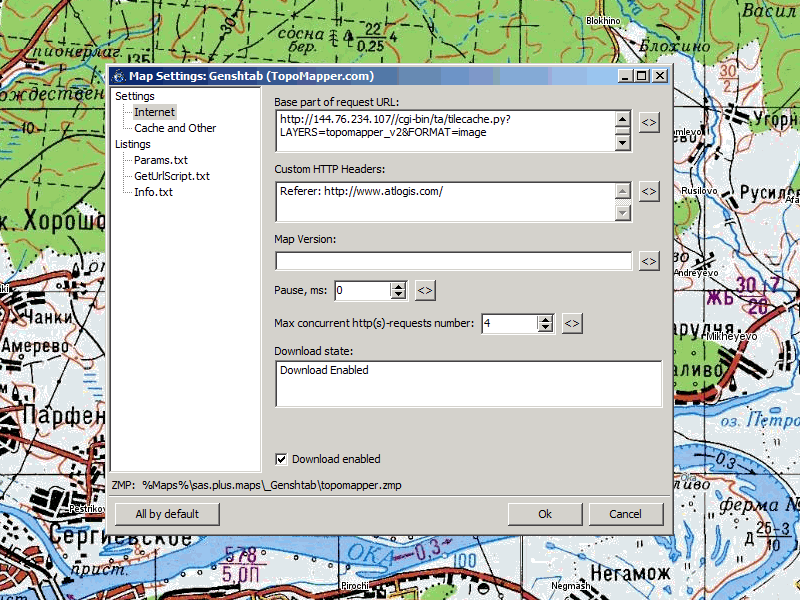Reset Pause ms value with <> button
Image resolution: width=800 pixels, height=600 pixels.
tap(425, 291)
